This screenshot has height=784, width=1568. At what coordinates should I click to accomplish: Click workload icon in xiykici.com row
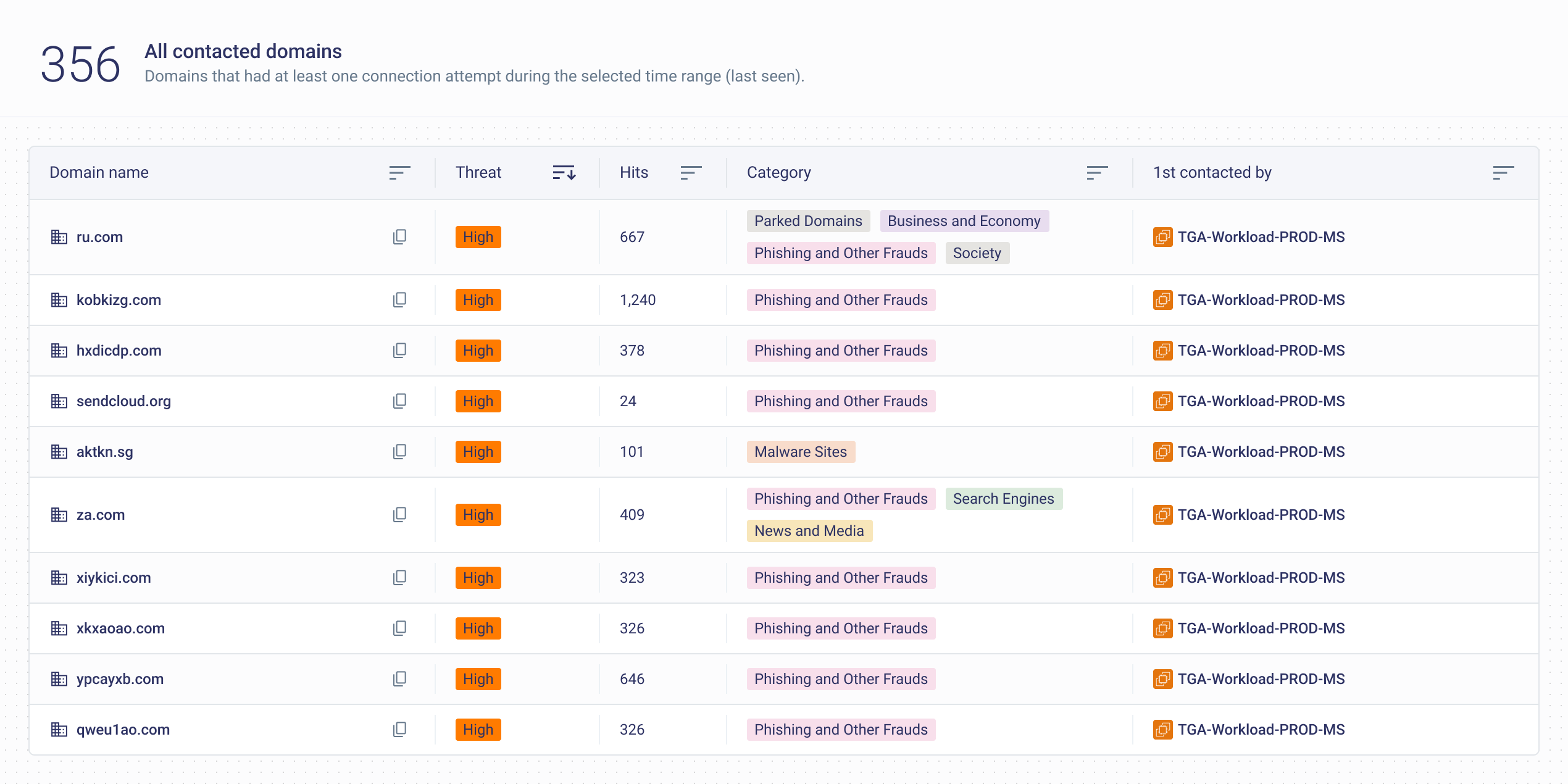(x=1162, y=578)
